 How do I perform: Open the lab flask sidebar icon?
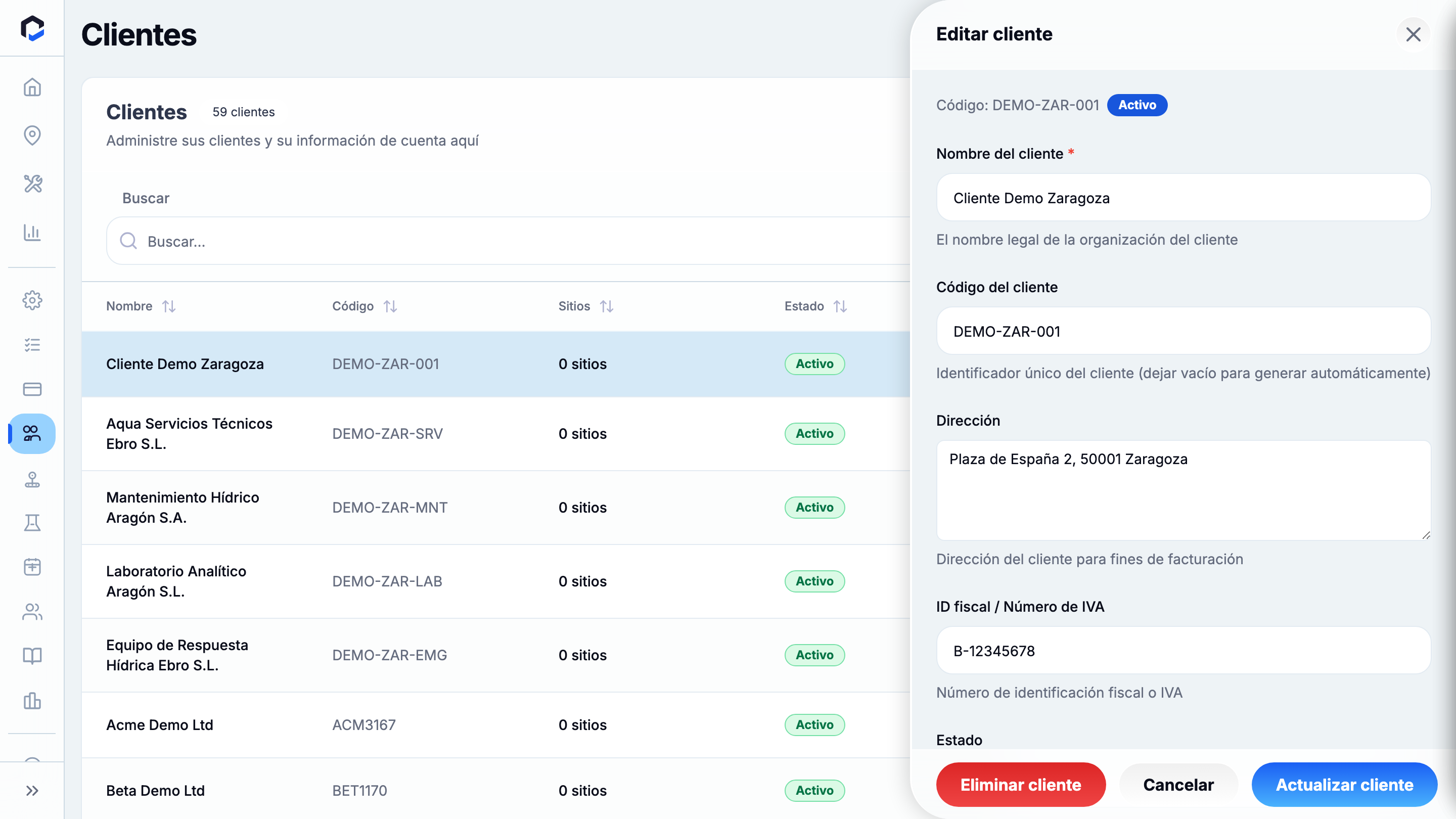coord(32,523)
